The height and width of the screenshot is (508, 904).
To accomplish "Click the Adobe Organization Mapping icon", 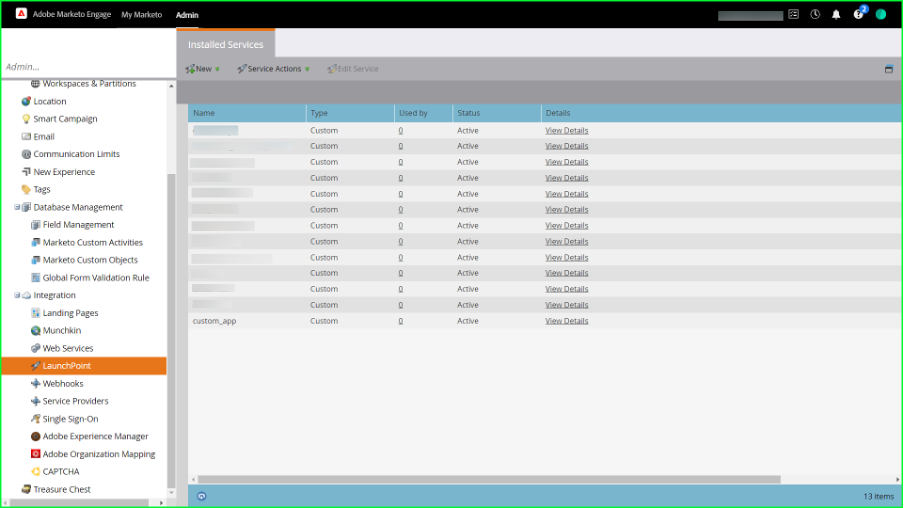I will tap(35, 454).
